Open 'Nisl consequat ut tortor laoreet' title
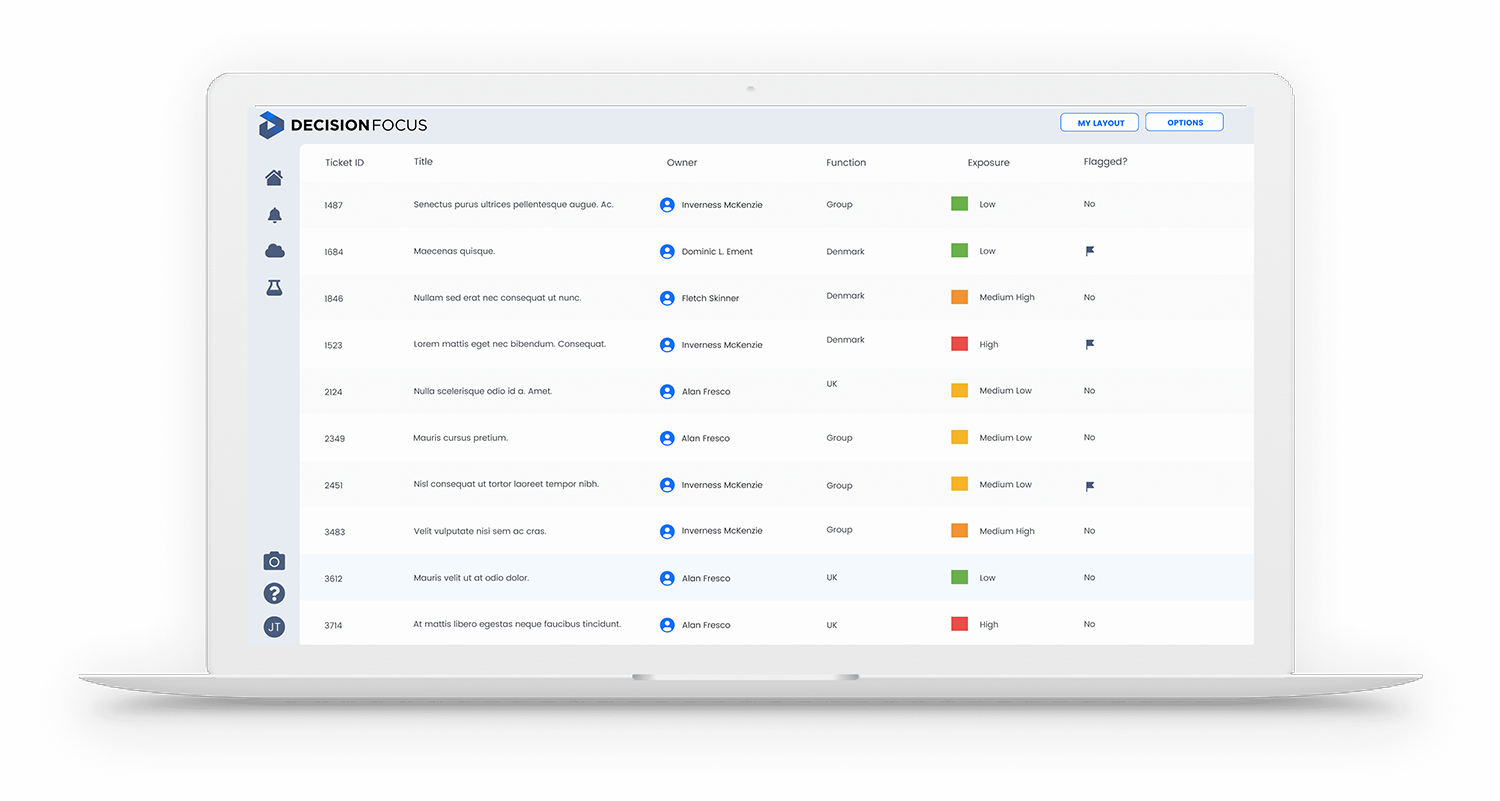The width and height of the screenshot is (1500, 801). [506, 484]
